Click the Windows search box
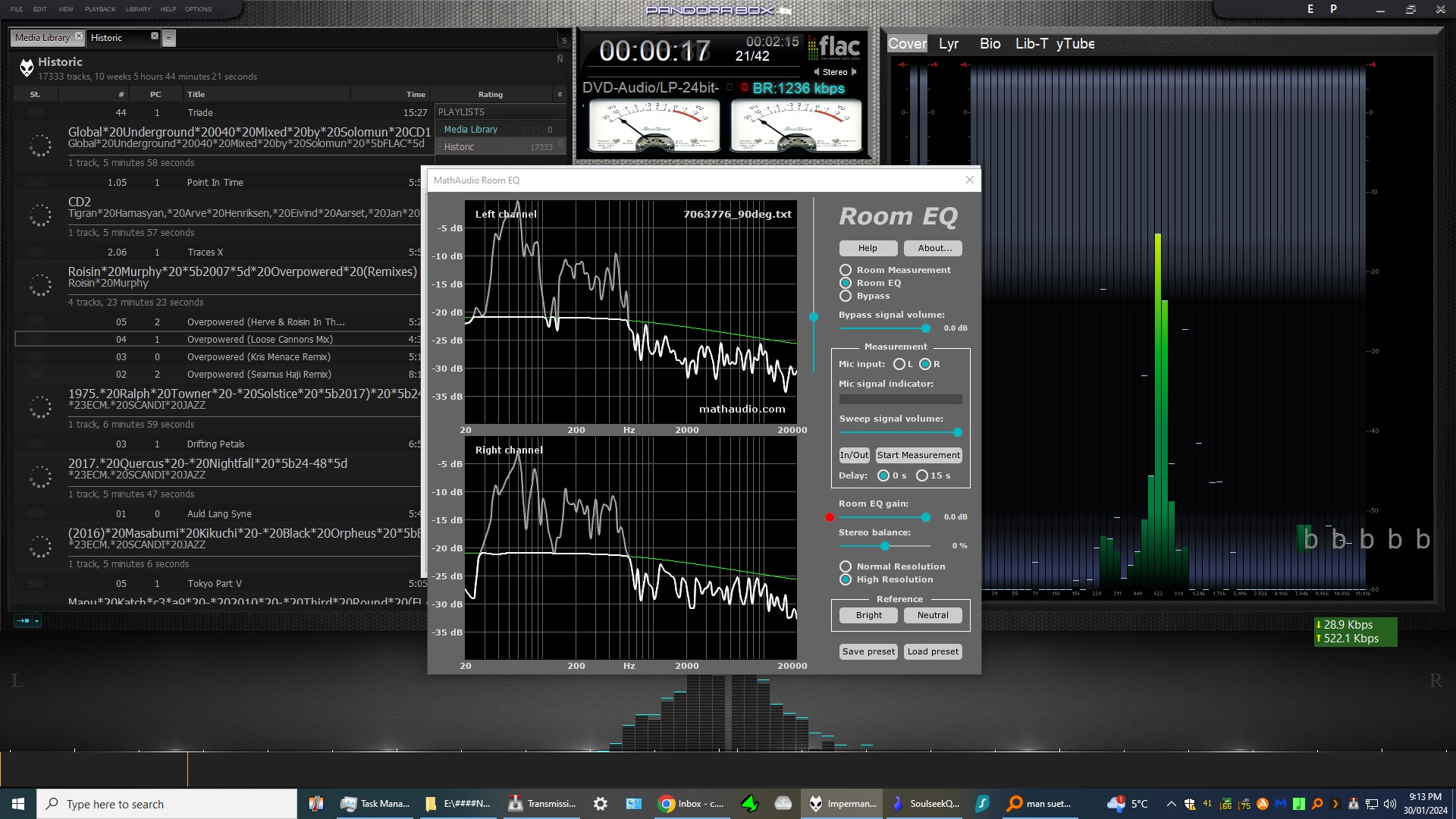Screen dimensions: 1456x819 (x=167, y=804)
